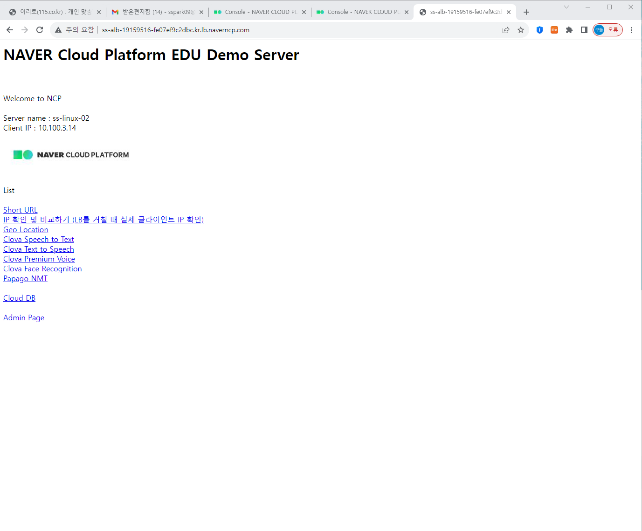The height and width of the screenshot is (531, 642).
Task: Open the Chrome profile button
Action: [x=608, y=30]
